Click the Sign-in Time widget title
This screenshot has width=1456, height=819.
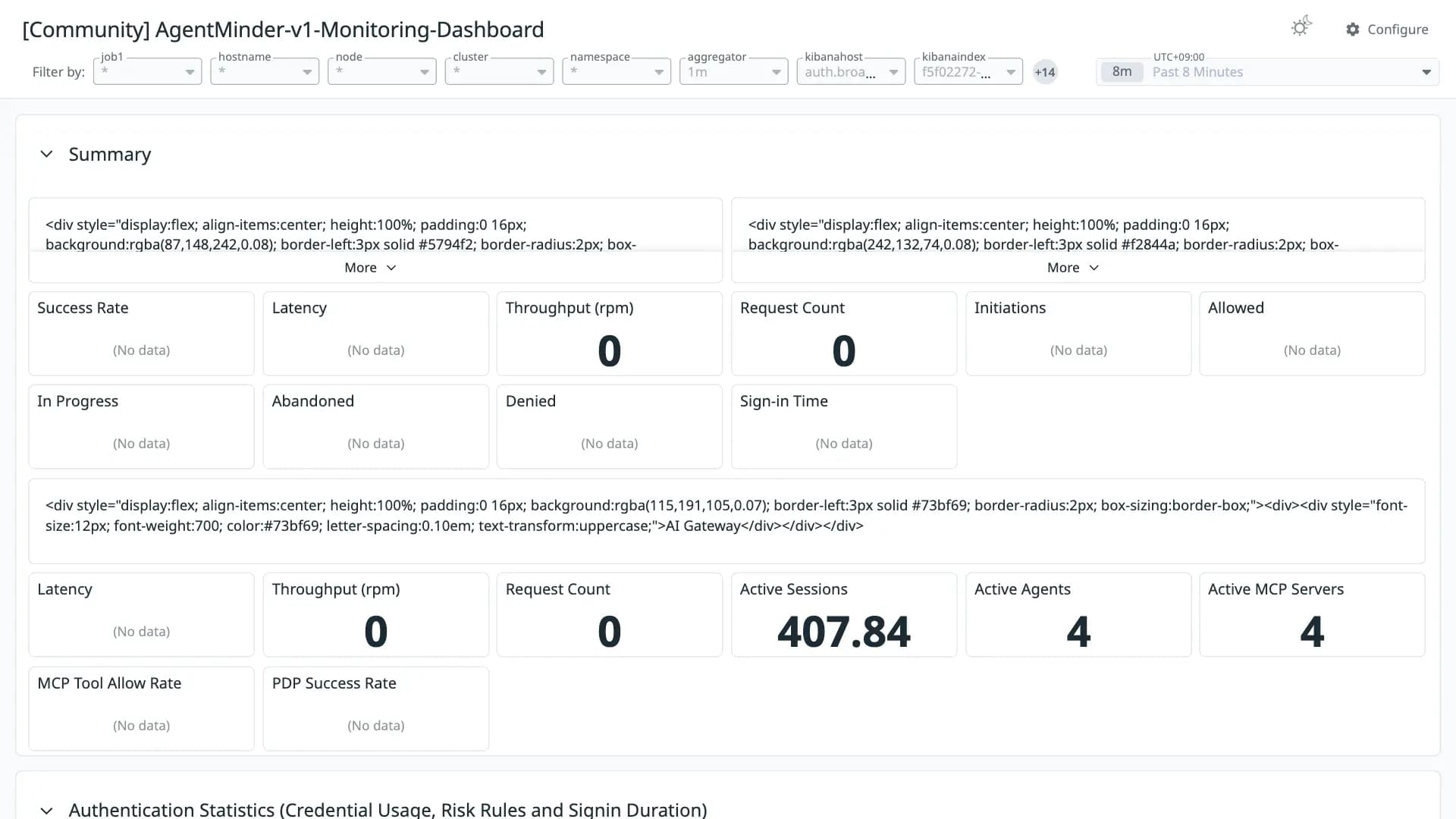click(783, 401)
